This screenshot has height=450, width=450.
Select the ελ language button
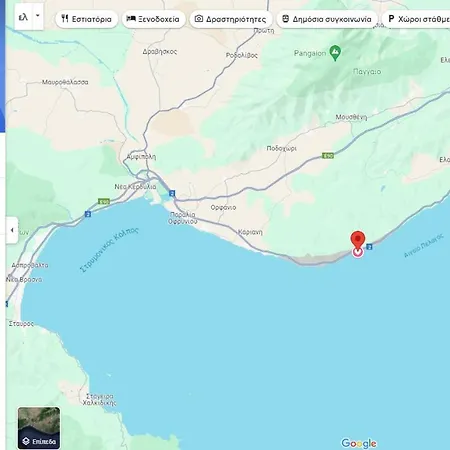click(23, 16)
